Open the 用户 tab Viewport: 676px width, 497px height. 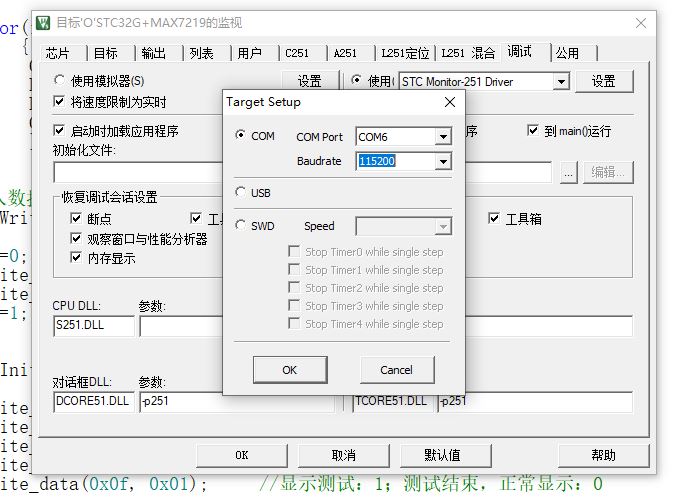pyautogui.click(x=249, y=53)
